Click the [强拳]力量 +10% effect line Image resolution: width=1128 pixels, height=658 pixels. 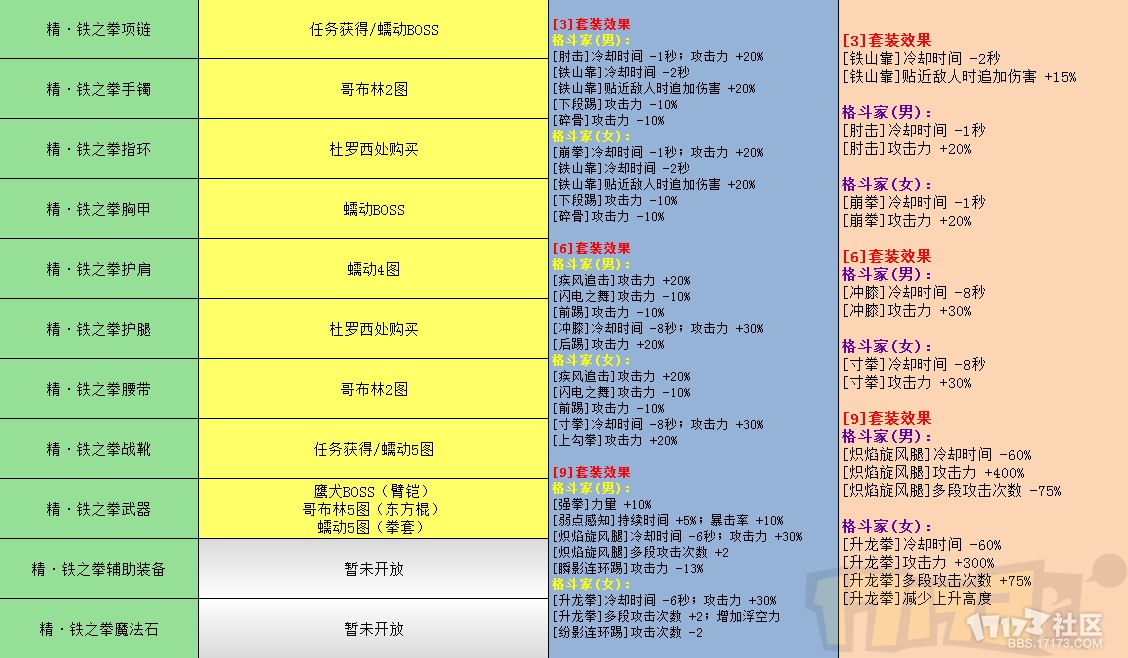pos(601,505)
